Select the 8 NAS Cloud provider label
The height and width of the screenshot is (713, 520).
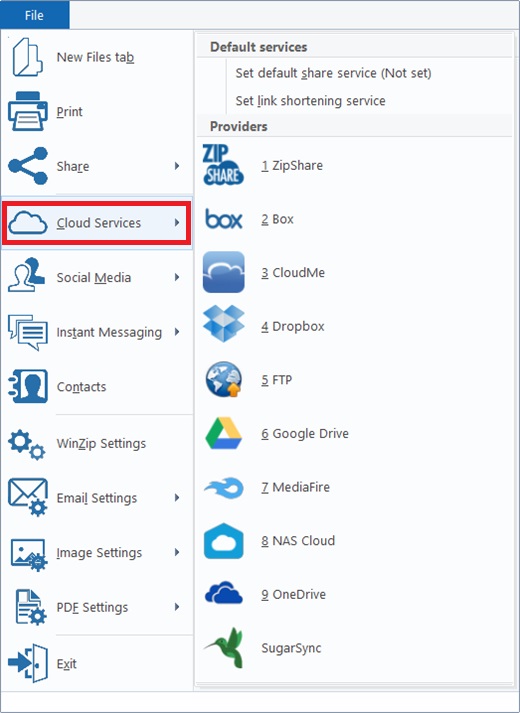pos(298,541)
